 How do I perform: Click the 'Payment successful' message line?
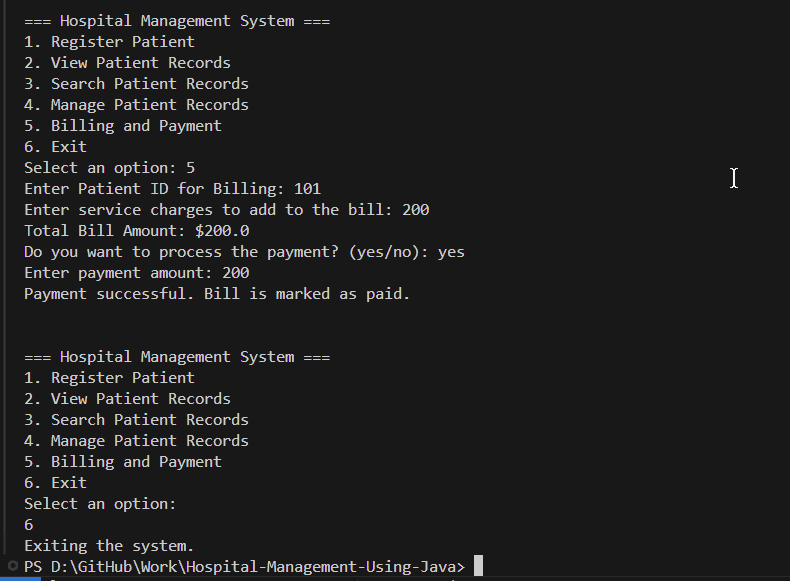pyautogui.click(x=217, y=294)
